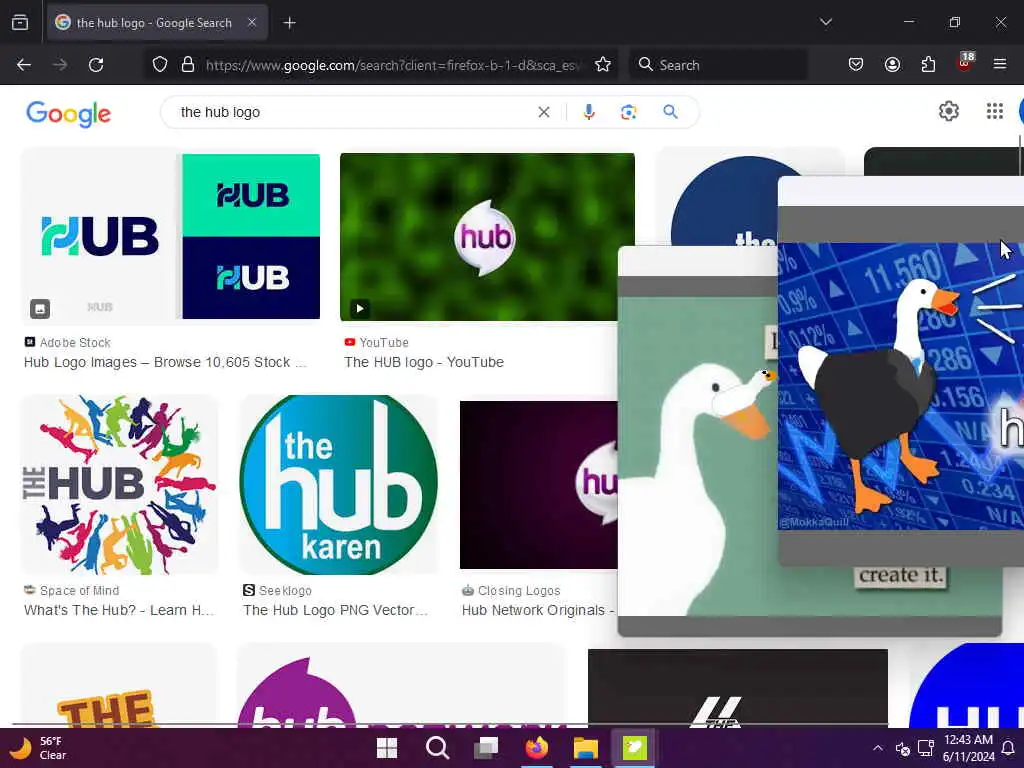Click the Firefox taskbar icon
Viewport: 1024px width, 768px height.
[536, 748]
